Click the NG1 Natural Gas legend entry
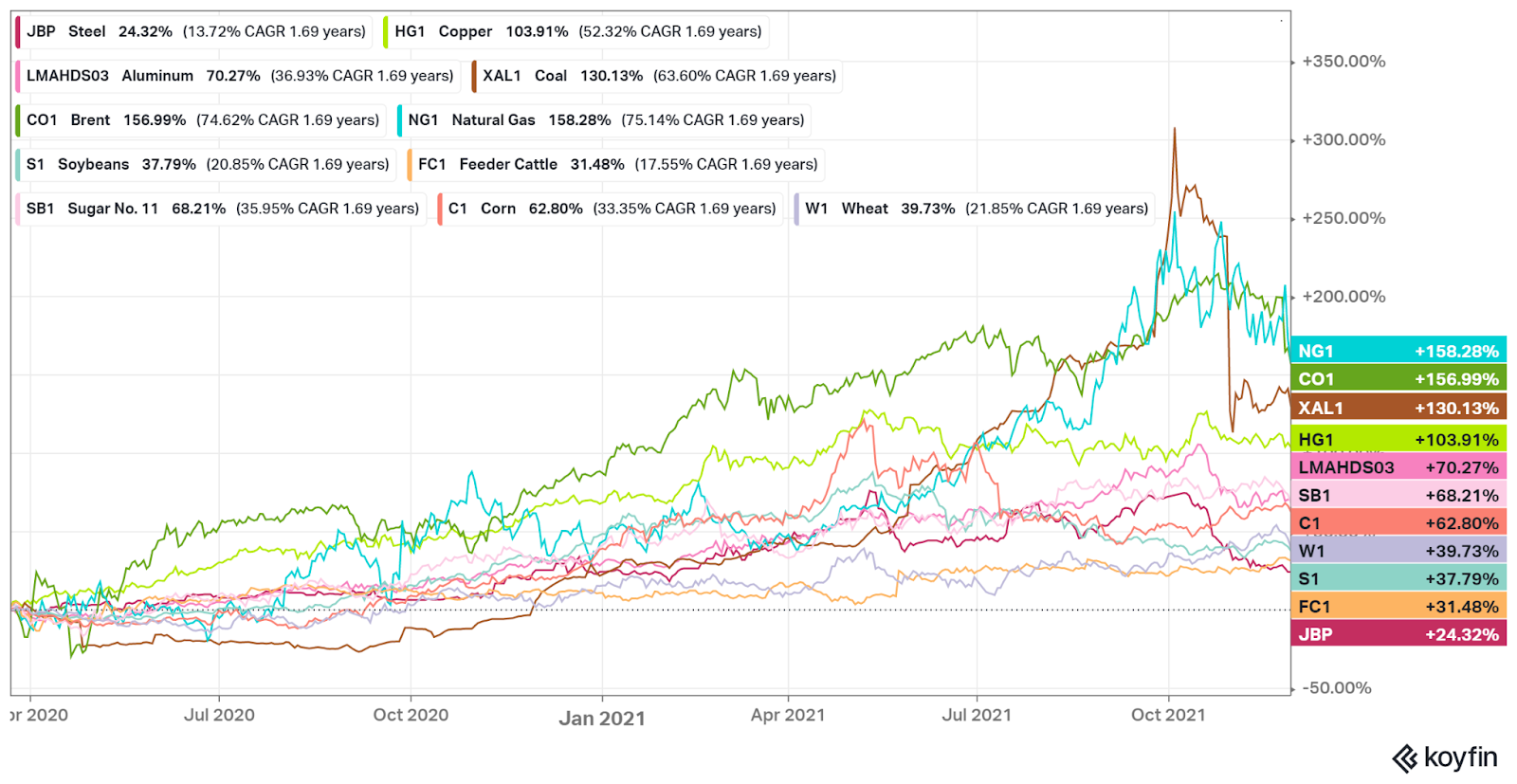This screenshot has height=784, width=1517. (x=604, y=119)
